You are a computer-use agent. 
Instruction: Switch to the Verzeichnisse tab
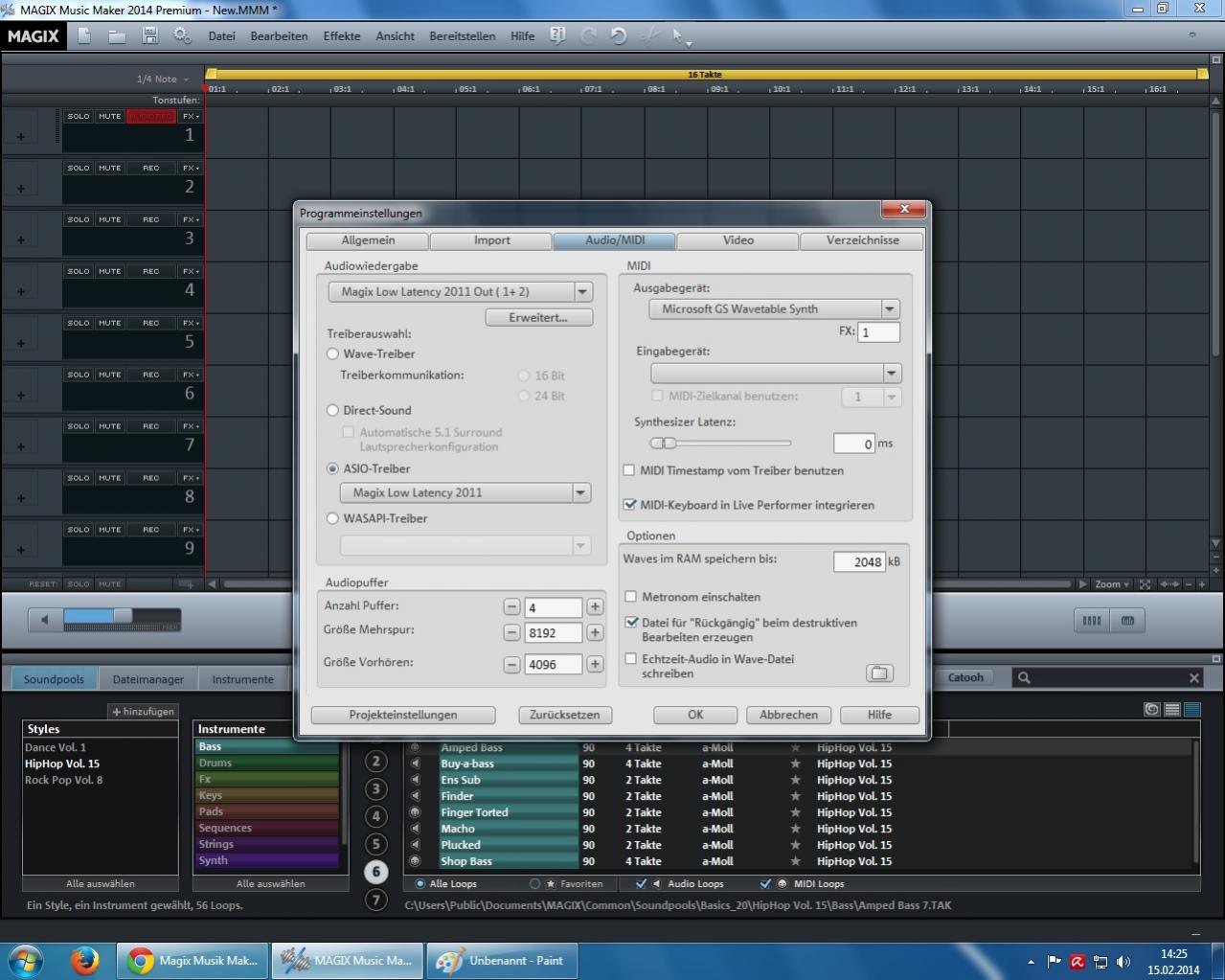(x=862, y=240)
